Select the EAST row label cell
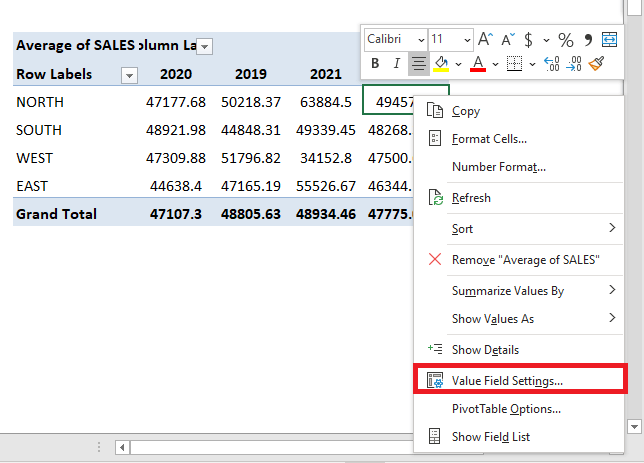The image size is (644, 463). click(32, 186)
